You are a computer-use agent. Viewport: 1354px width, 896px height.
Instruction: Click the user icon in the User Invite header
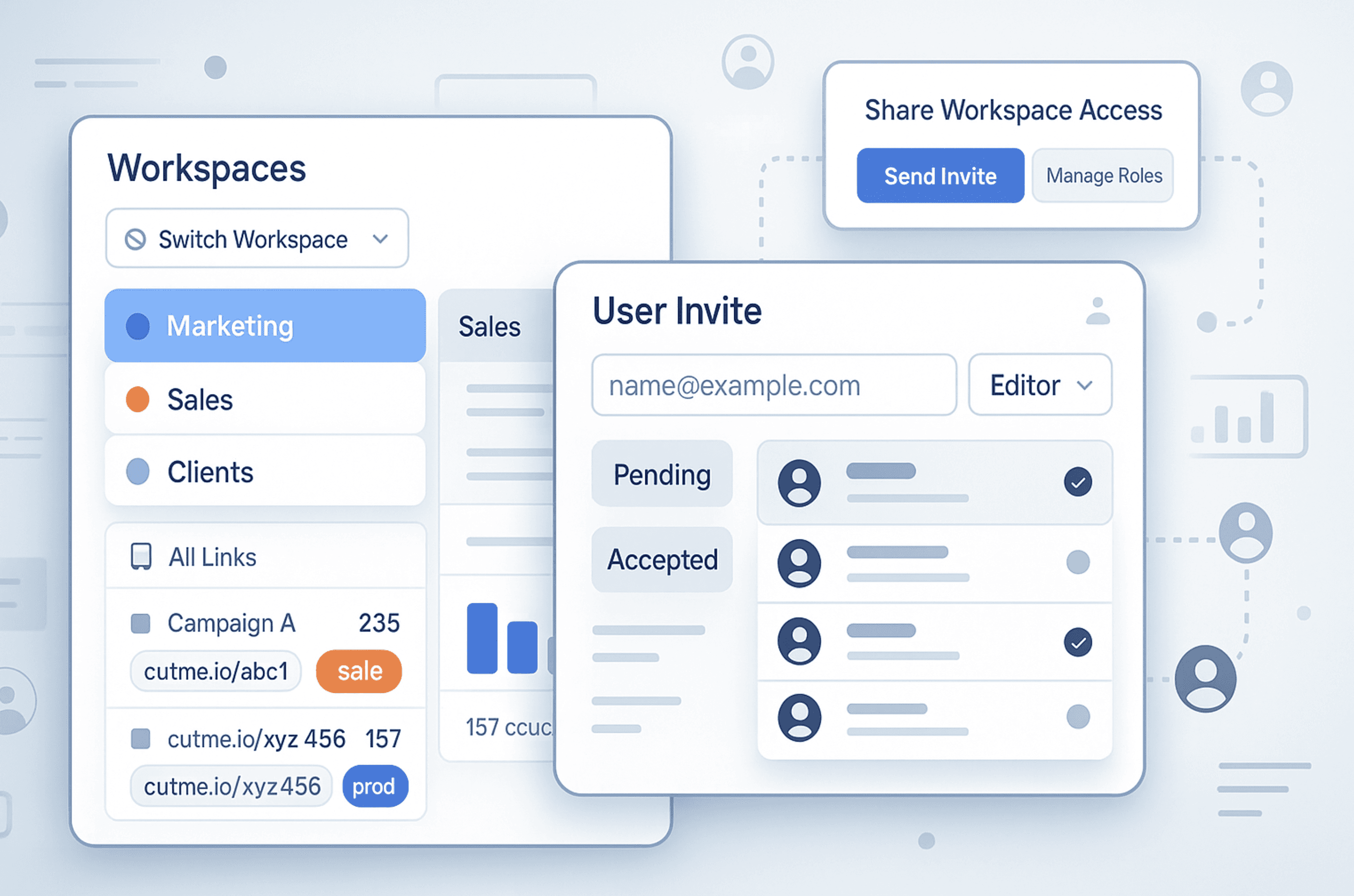tap(1097, 311)
